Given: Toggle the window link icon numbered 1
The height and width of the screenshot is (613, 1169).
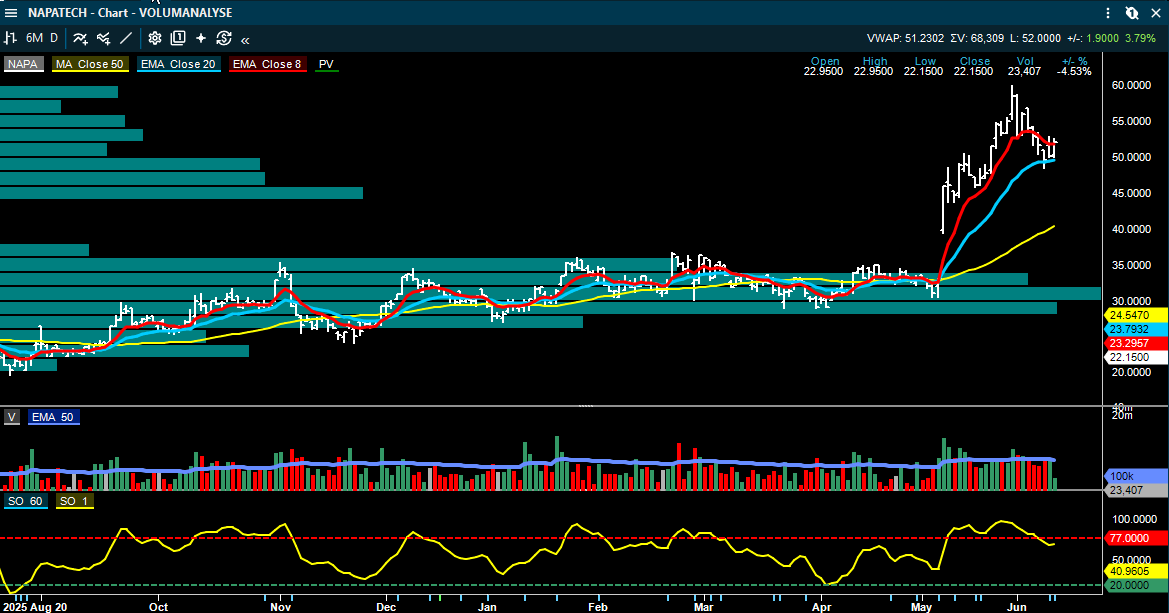Looking at the screenshot, I should pyautogui.click(x=1132, y=13).
